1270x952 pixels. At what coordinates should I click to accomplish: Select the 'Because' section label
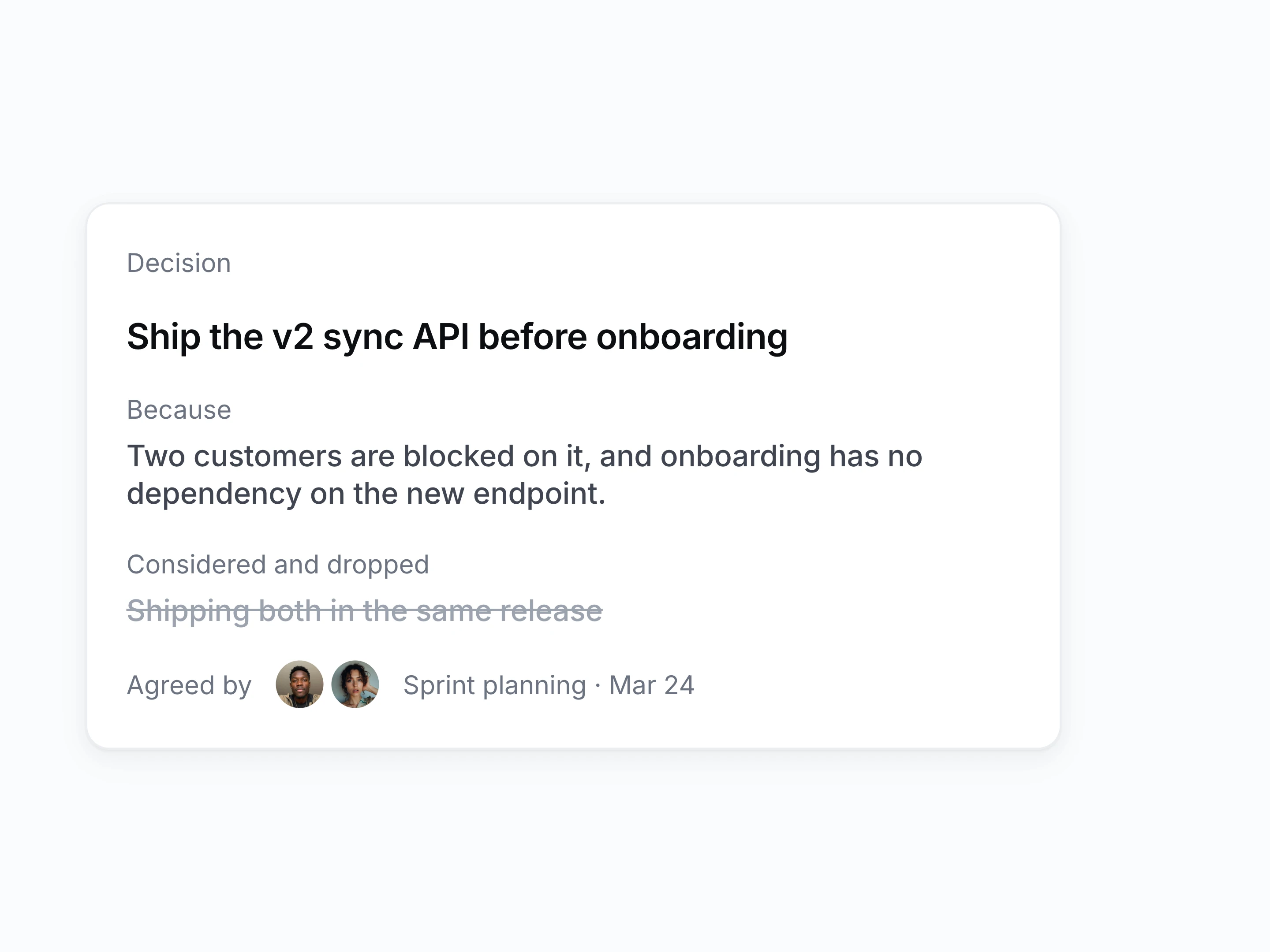pos(179,410)
